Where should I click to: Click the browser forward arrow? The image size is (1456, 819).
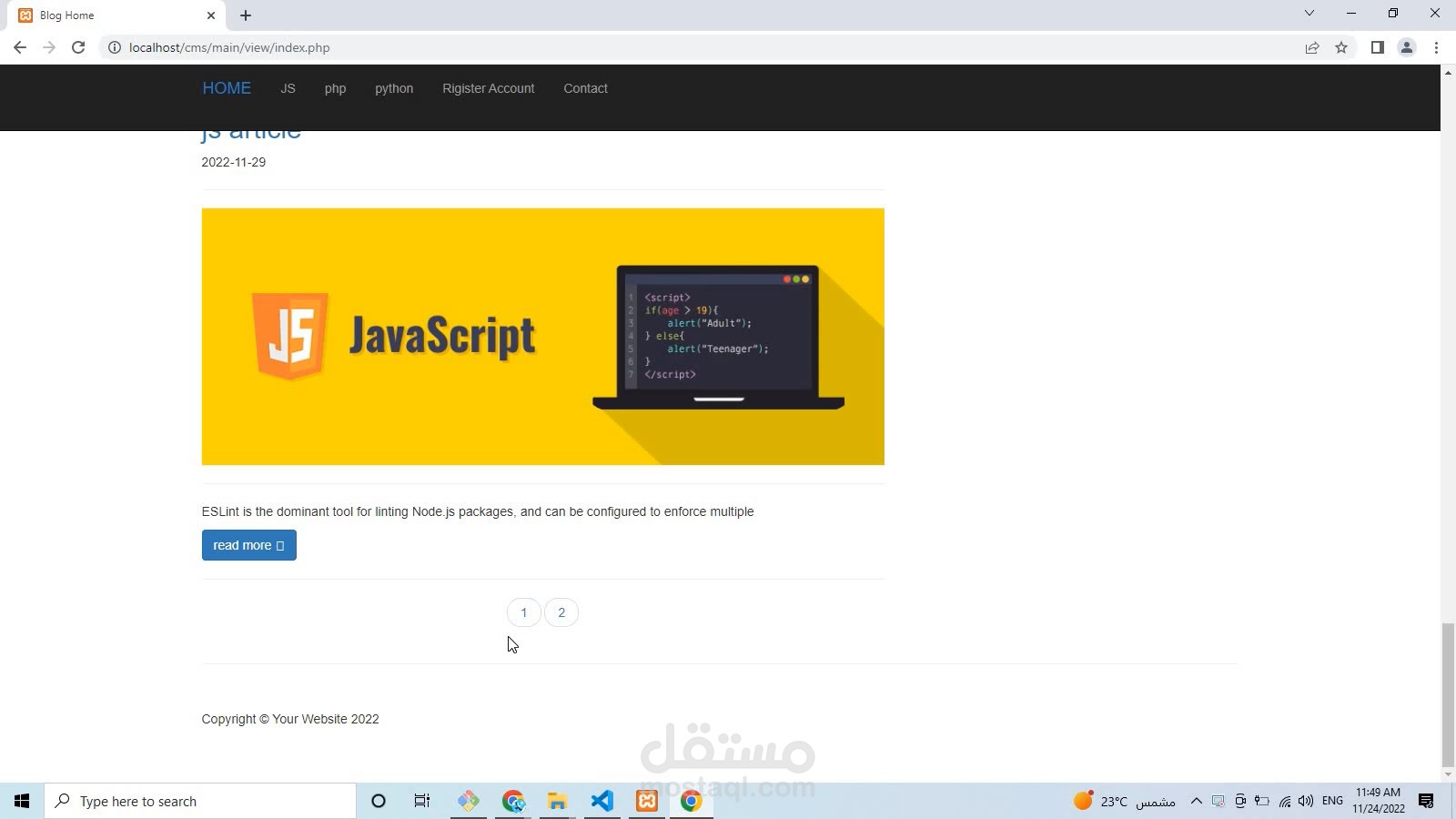[49, 47]
